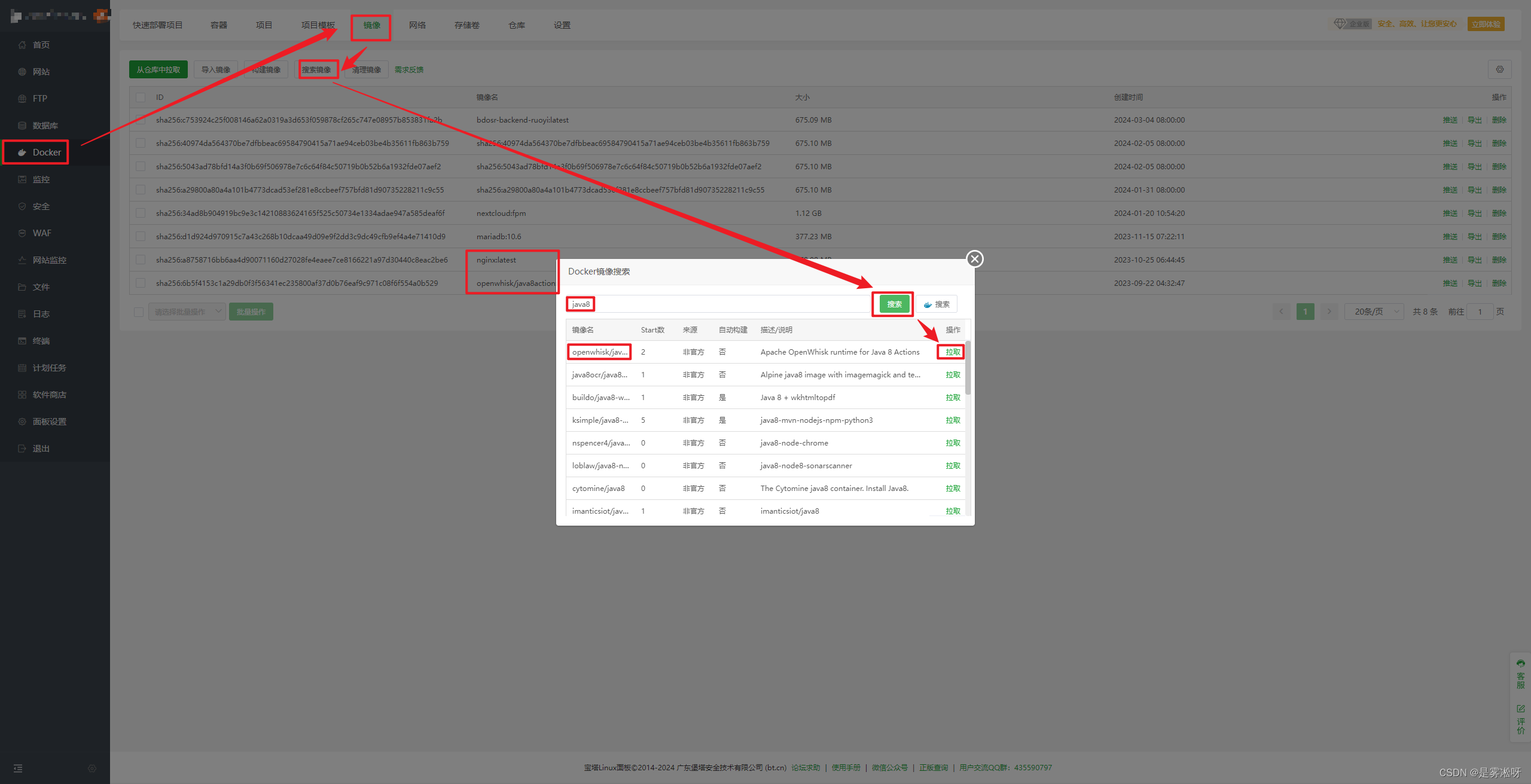
Task: Open the 数据库 database sidebar icon
Action: (22, 126)
